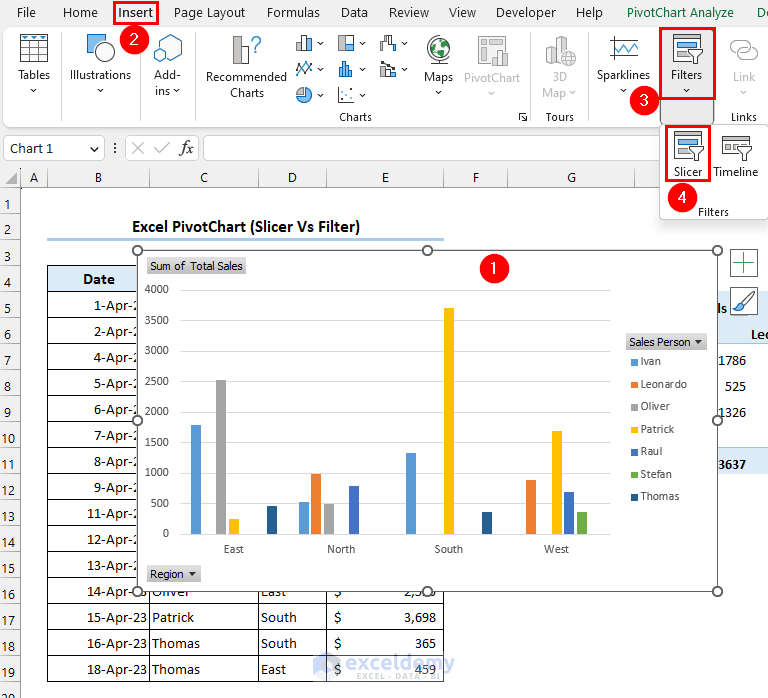This screenshot has height=698, width=768.
Task: Insert a Timeline filter
Action: pos(736,156)
